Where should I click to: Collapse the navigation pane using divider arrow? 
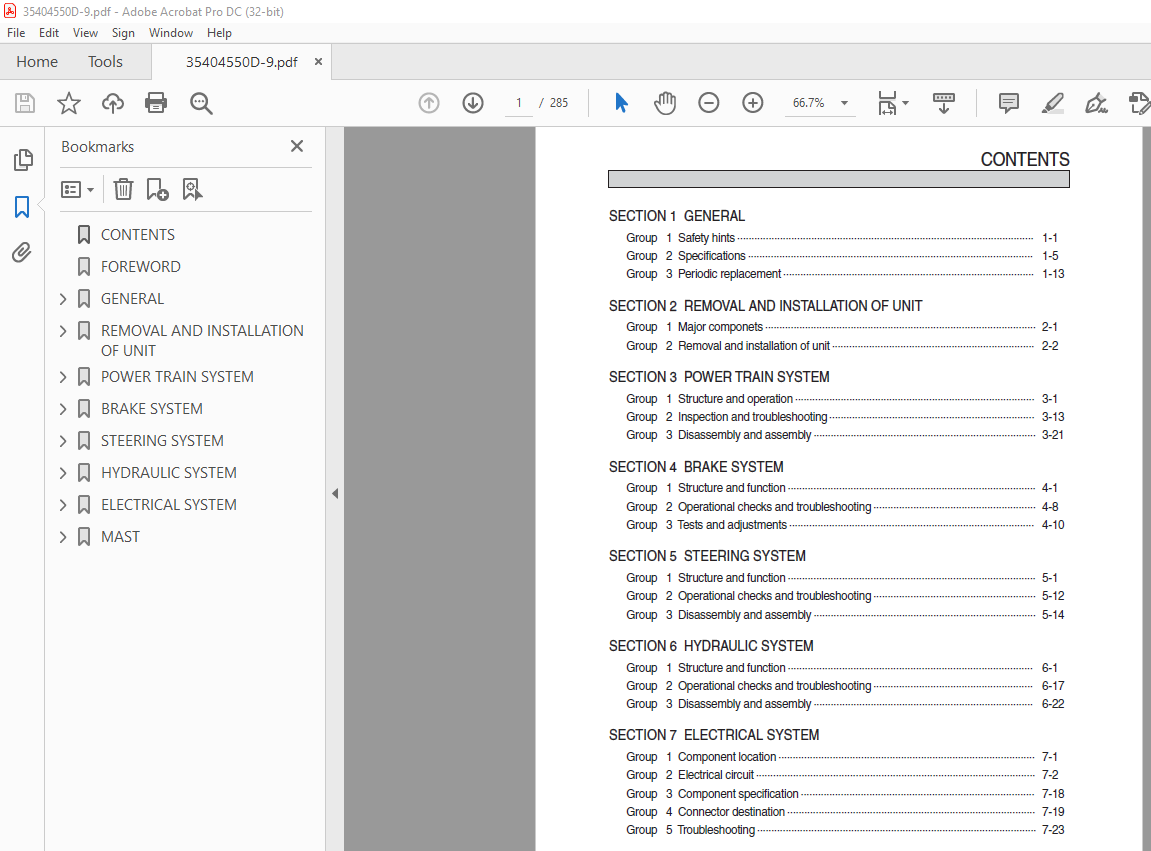[x=335, y=493]
